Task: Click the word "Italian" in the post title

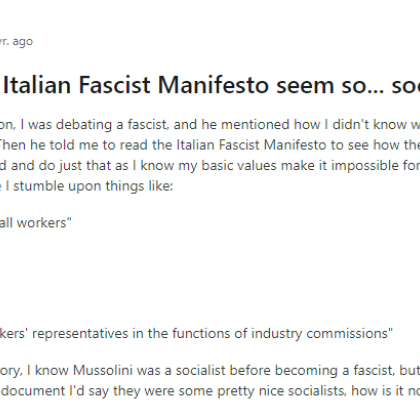Action: tap(37, 85)
